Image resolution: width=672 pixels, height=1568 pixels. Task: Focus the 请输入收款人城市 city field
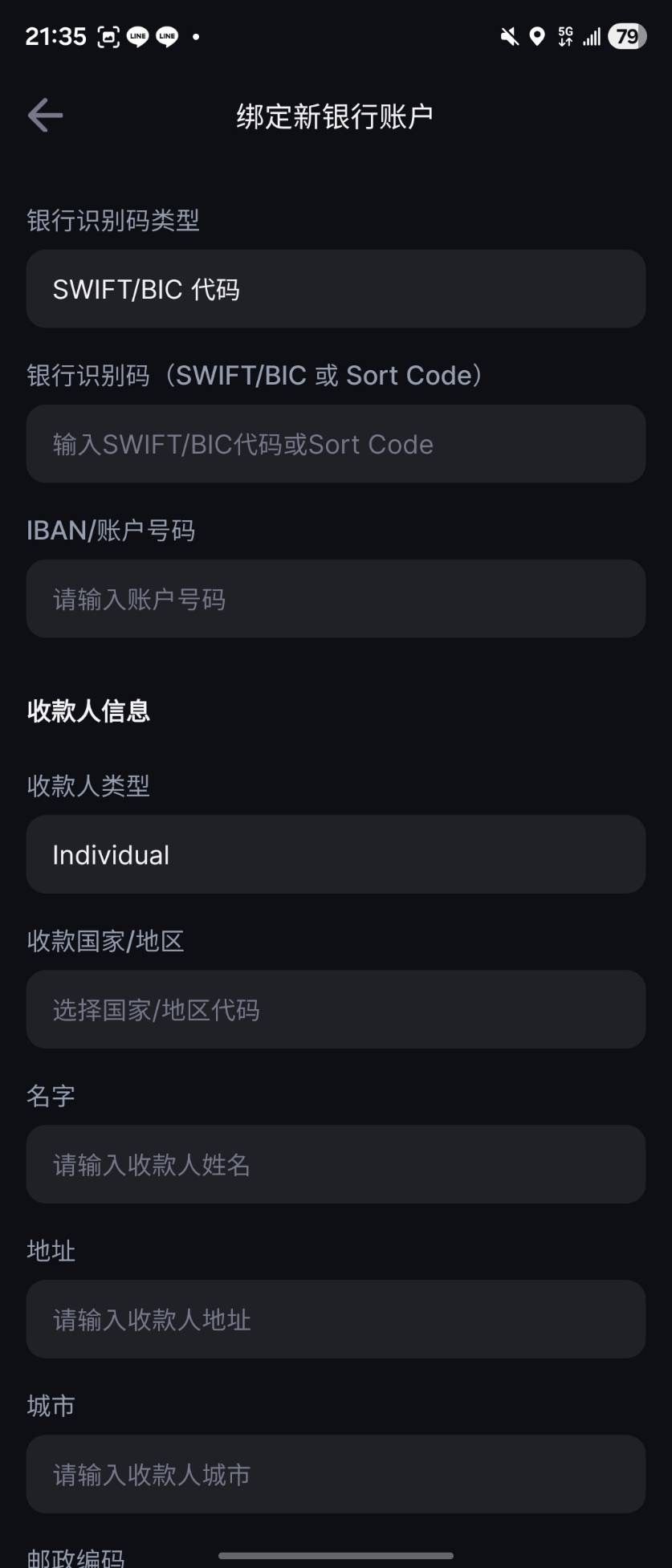tap(336, 1474)
